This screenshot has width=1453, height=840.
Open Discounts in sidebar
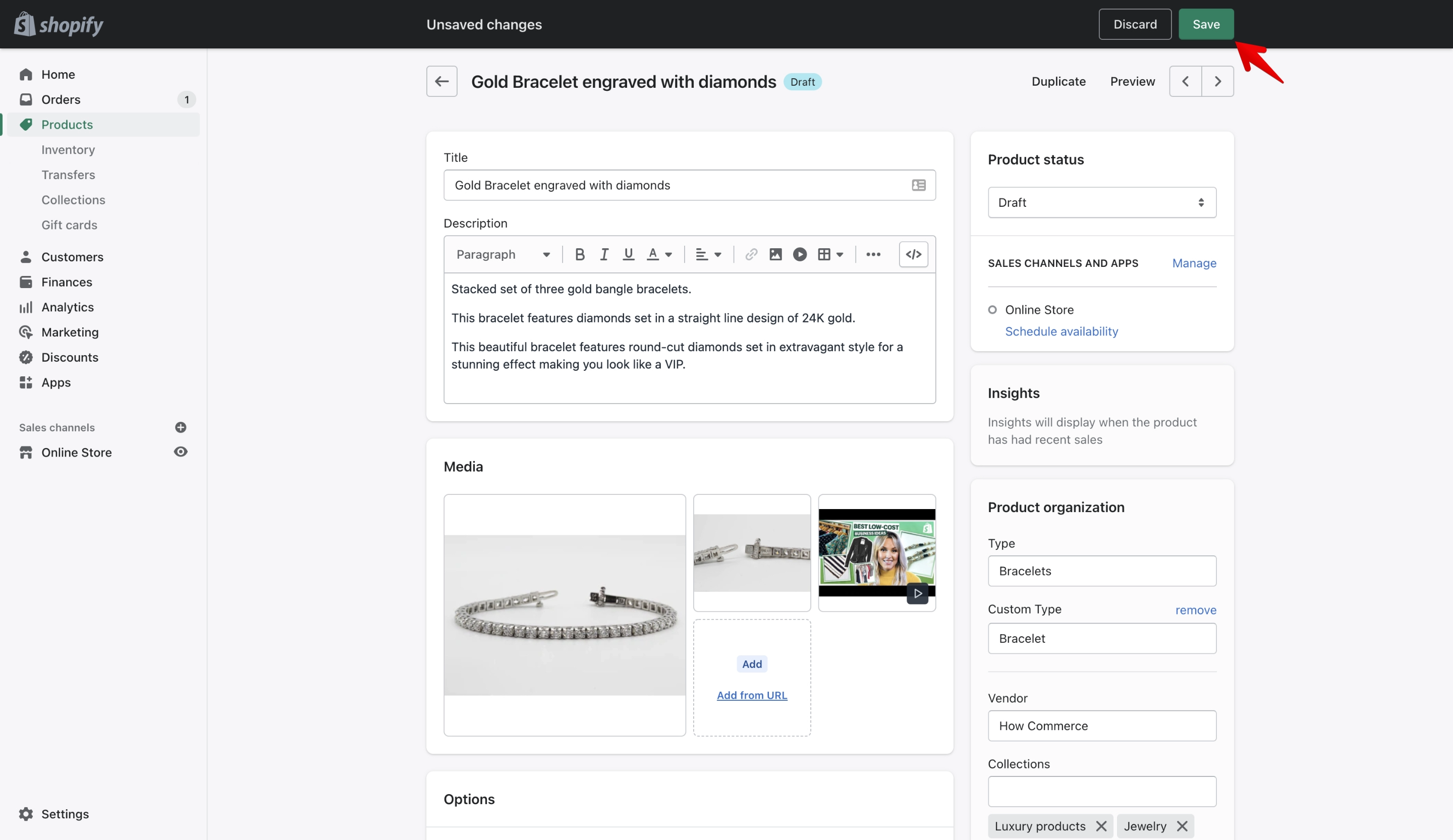pos(104,357)
